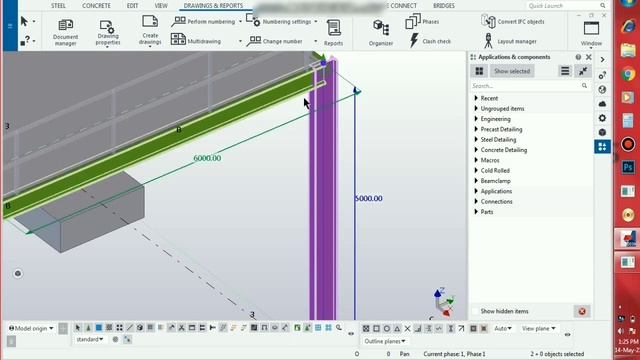This screenshot has height=360, width=640.
Task: Open the Auto snap depth dropdown
Action: click(x=502, y=329)
